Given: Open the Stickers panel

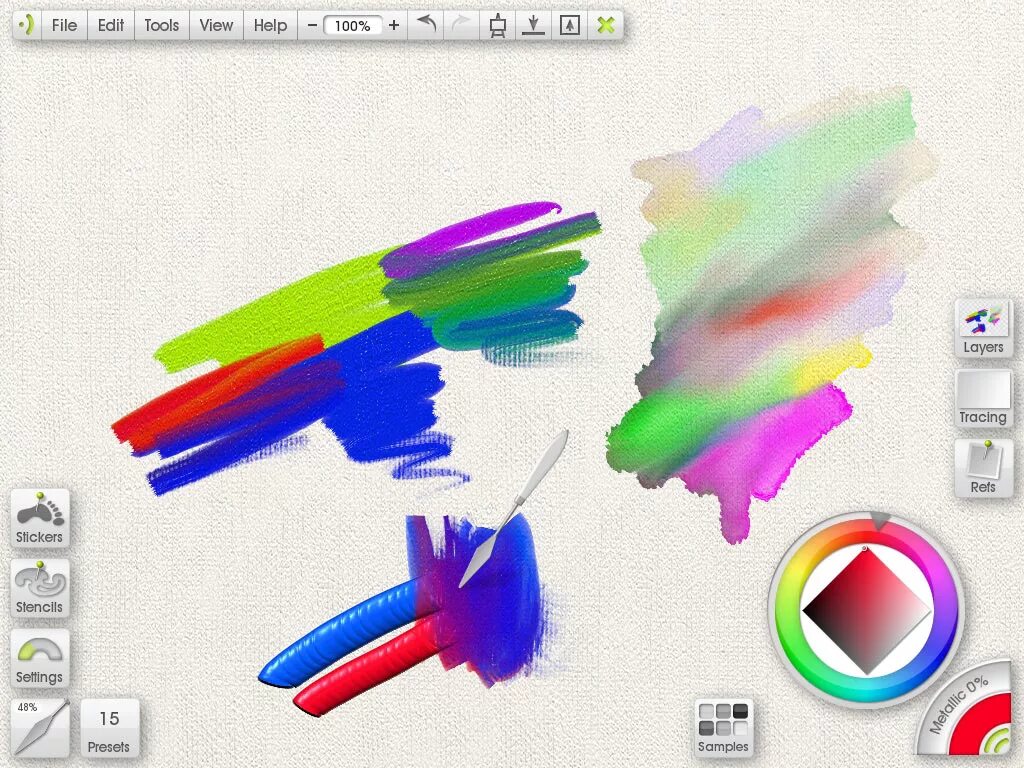Looking at the screenshot, I should [x=40, y=519].
